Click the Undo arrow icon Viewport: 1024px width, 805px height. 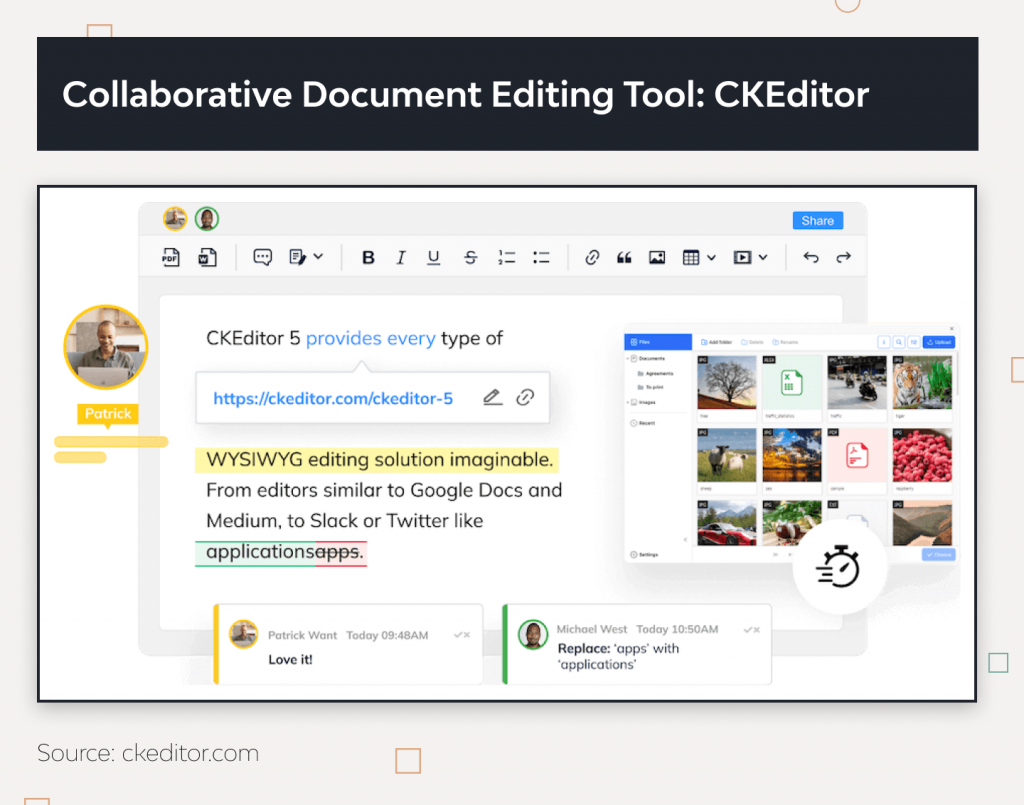(x=811, y=257)
